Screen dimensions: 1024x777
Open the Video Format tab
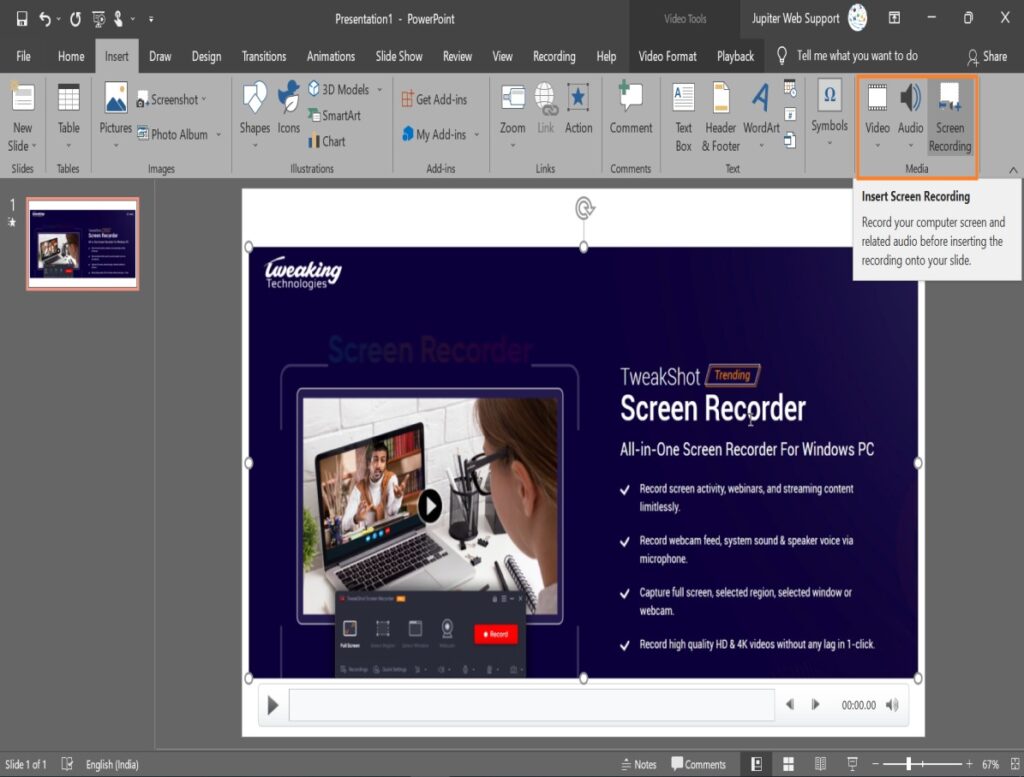tap(667, 56)
